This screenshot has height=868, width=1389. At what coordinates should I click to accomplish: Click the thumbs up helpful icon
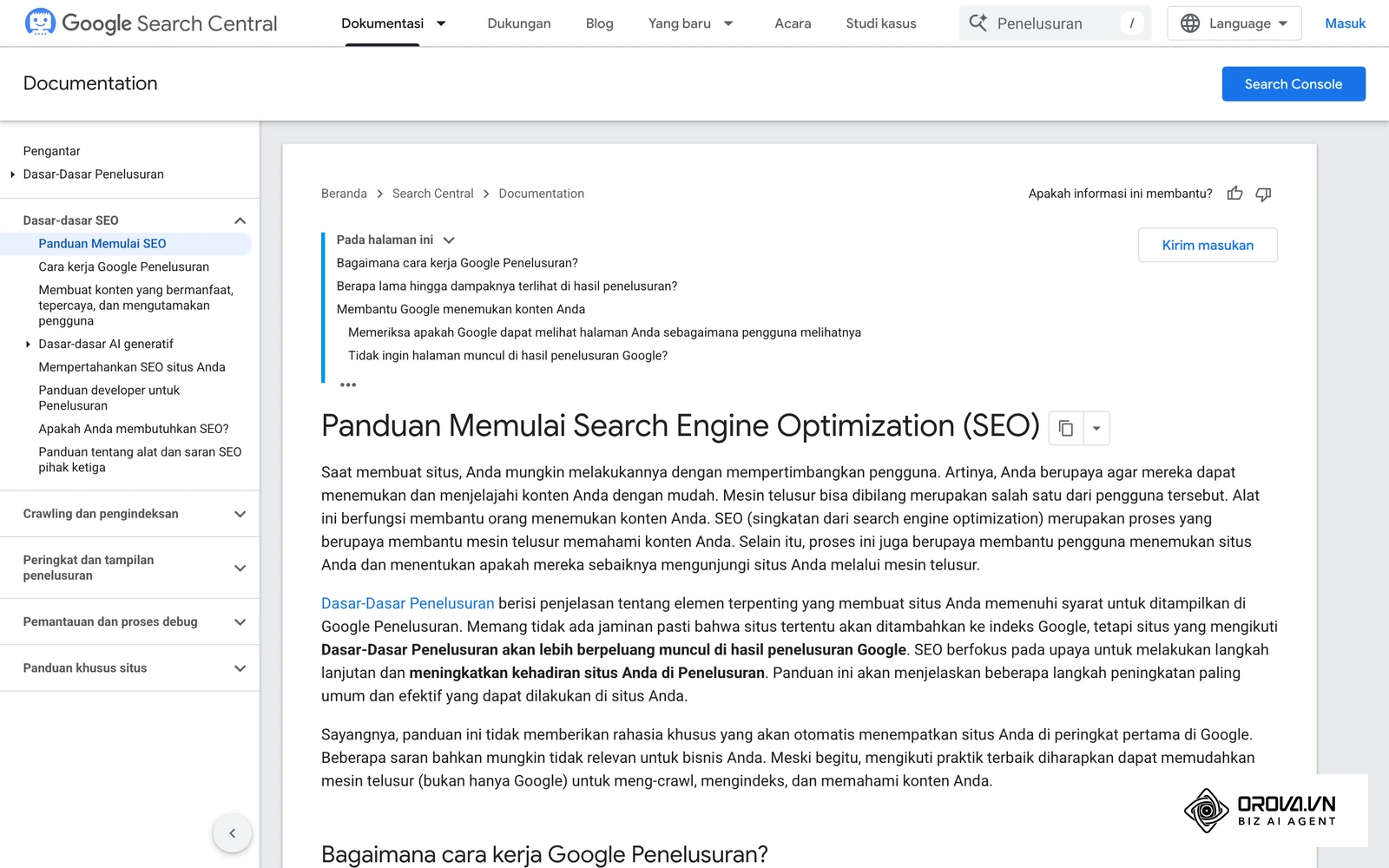point(1234,194)
